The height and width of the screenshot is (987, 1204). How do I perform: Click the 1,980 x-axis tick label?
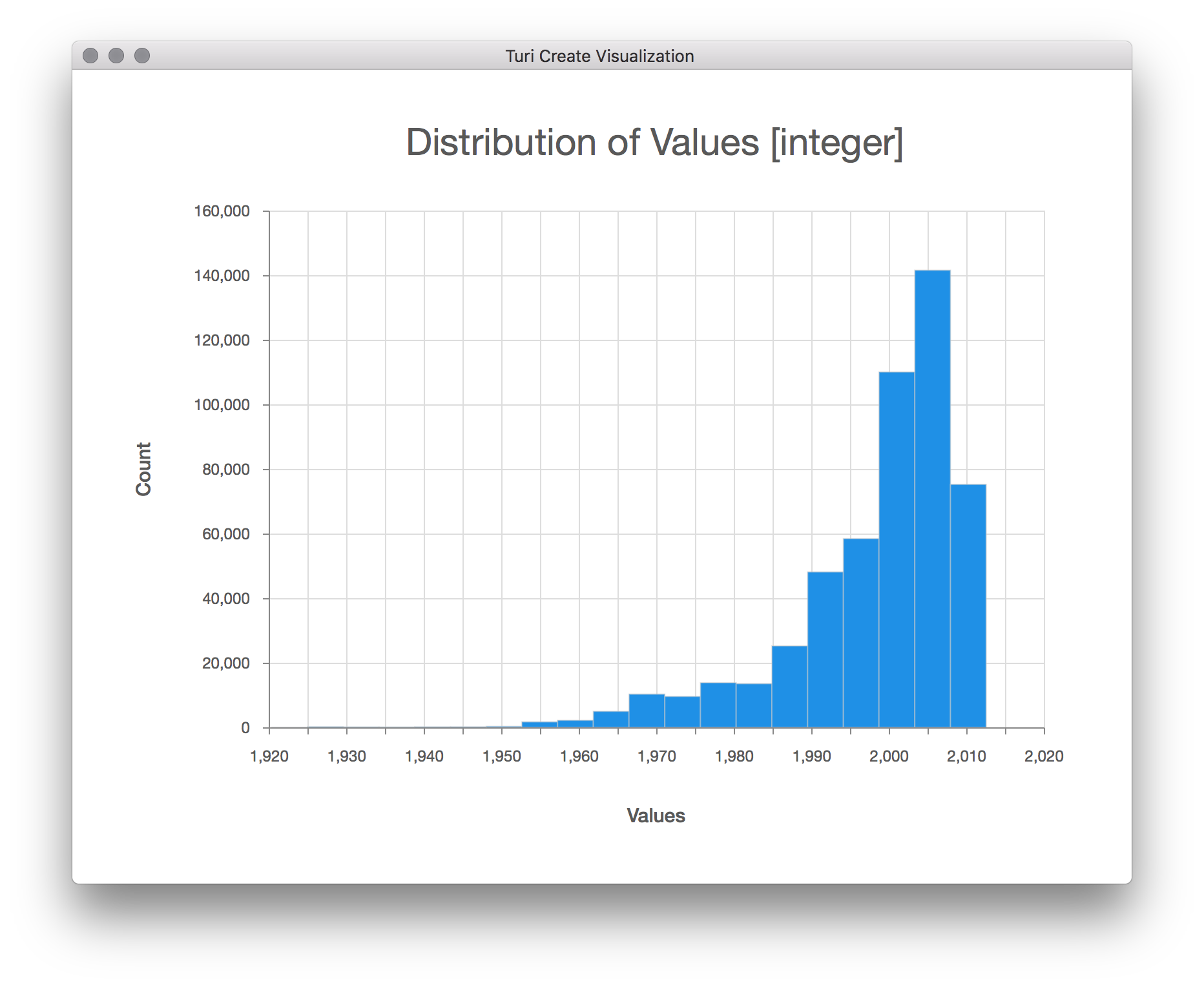point(734,756)
